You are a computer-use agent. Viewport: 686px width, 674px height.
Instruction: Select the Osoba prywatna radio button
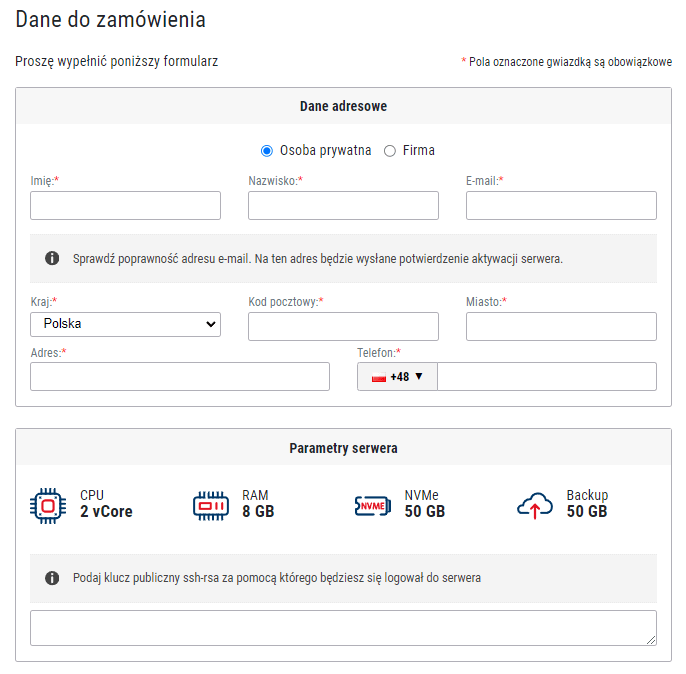pos(266,151)
